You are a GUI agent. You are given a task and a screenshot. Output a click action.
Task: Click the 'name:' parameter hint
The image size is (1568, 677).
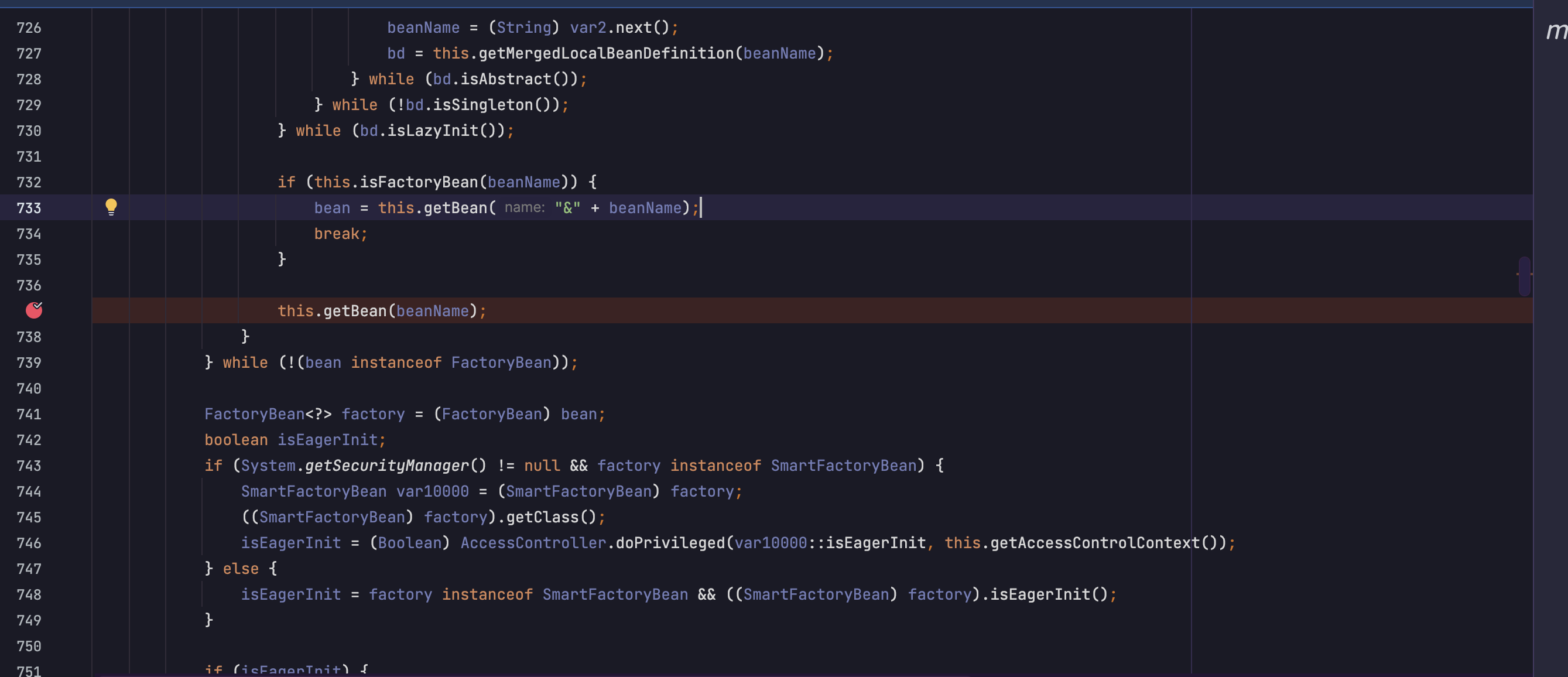[x=524, y=207]
